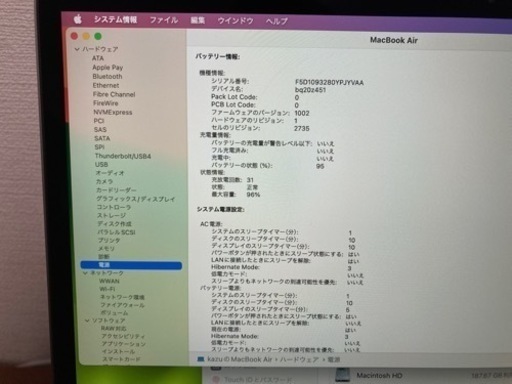Select 診断 in the sidebar
512x384 pixels.
click(x=104, y=257)
